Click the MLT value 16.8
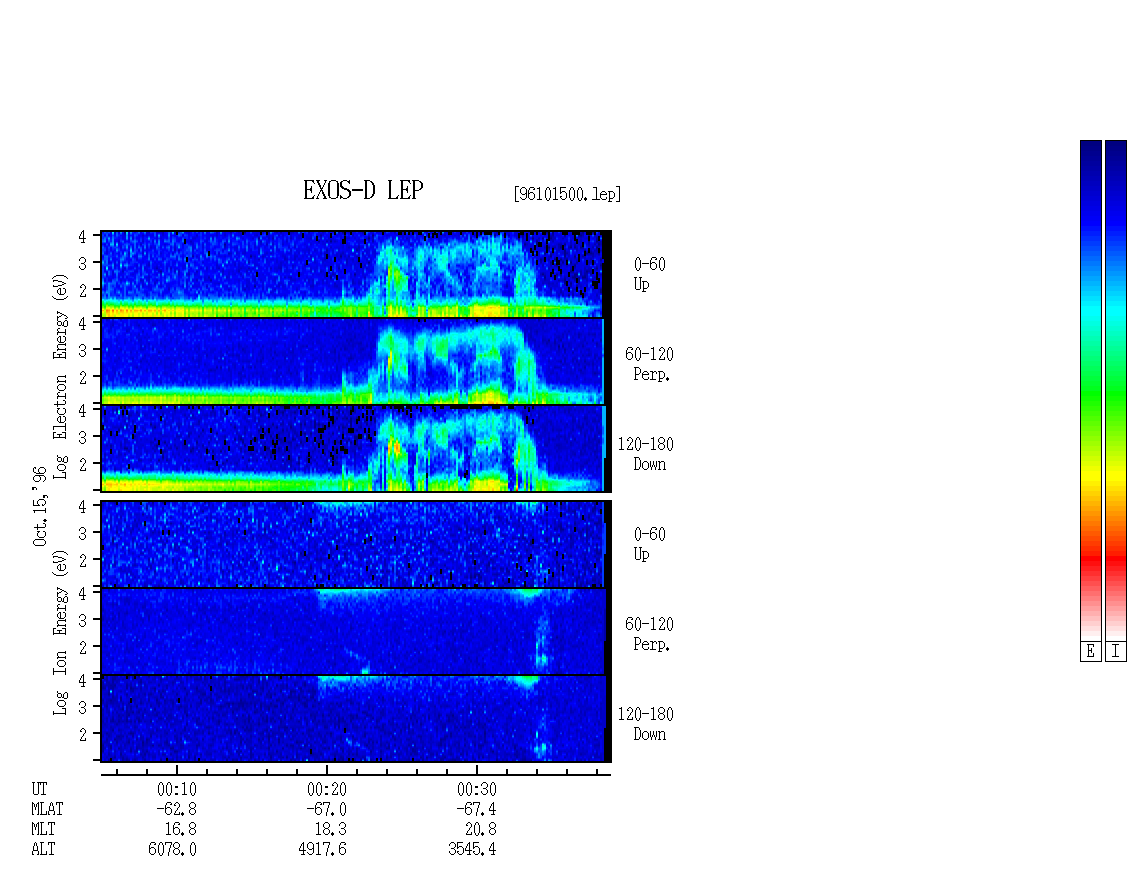The height and width of the screenshot is (875, 1130). coord(181,830)
